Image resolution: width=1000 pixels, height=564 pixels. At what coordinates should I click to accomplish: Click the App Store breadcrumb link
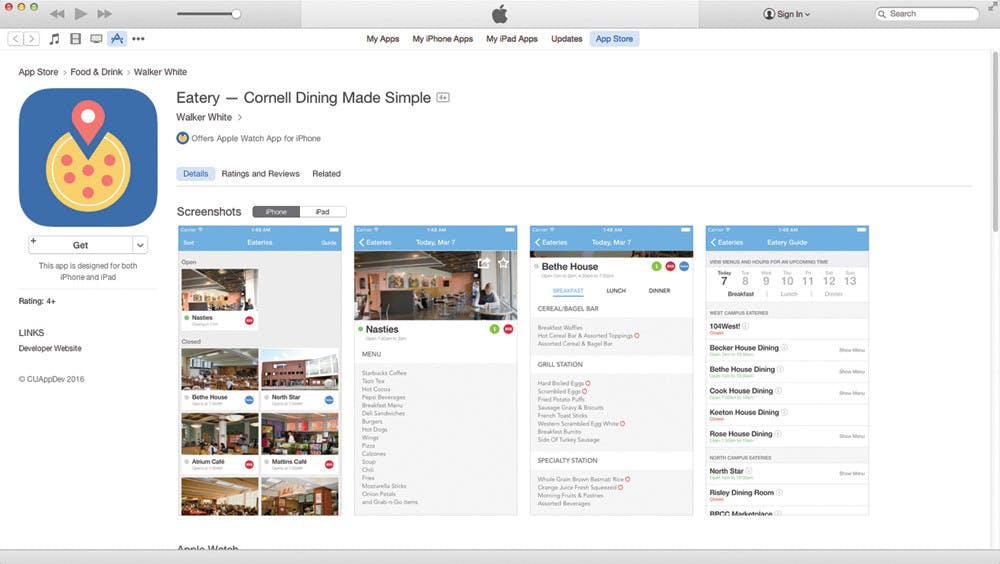pos(38,72)
